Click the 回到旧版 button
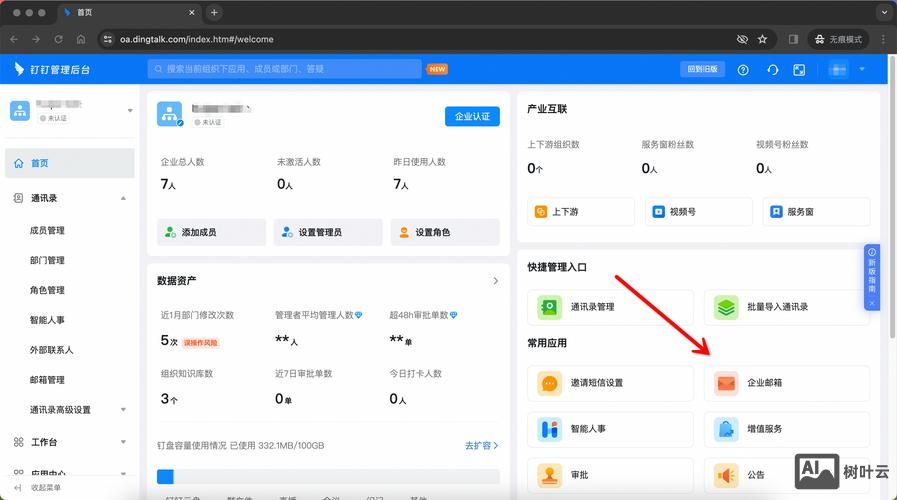Image resolution: width=897 pixels, height=500 pixels. 701,69
